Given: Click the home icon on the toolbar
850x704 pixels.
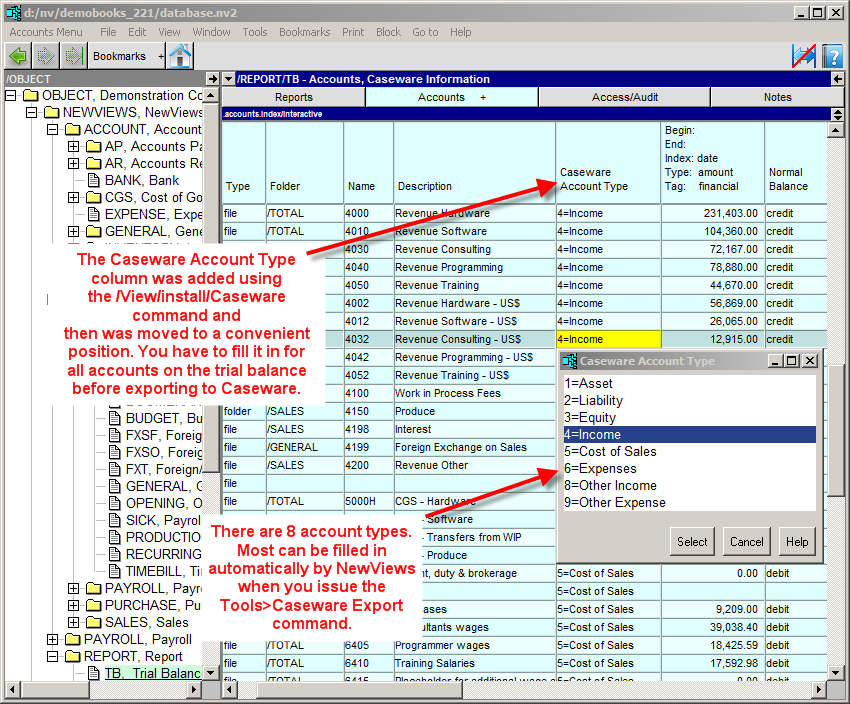Looking at the screenshot, I should tap(180, 57).
